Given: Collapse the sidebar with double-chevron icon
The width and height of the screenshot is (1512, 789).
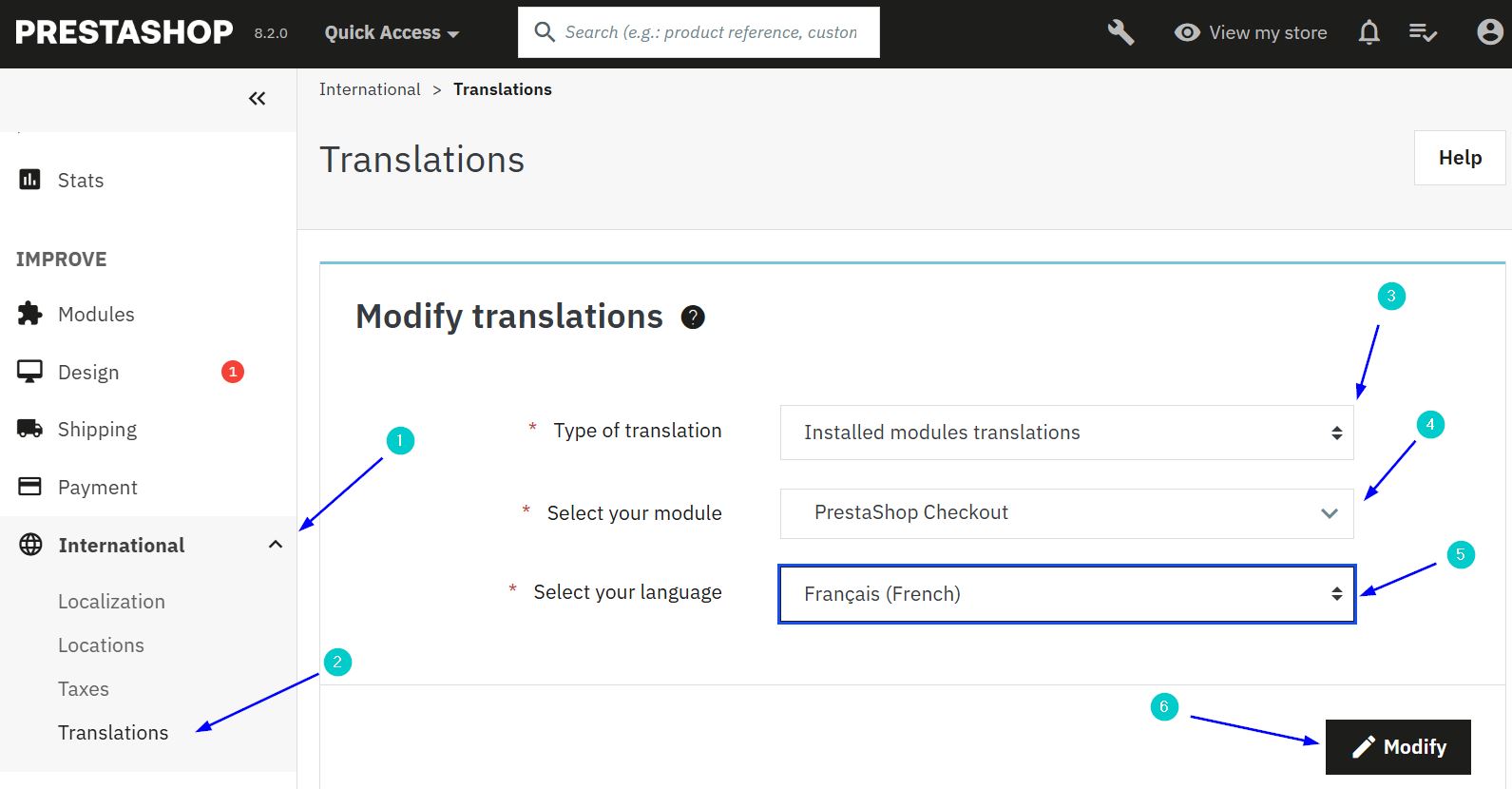Looking at the screenshot, I should point(257,98).
